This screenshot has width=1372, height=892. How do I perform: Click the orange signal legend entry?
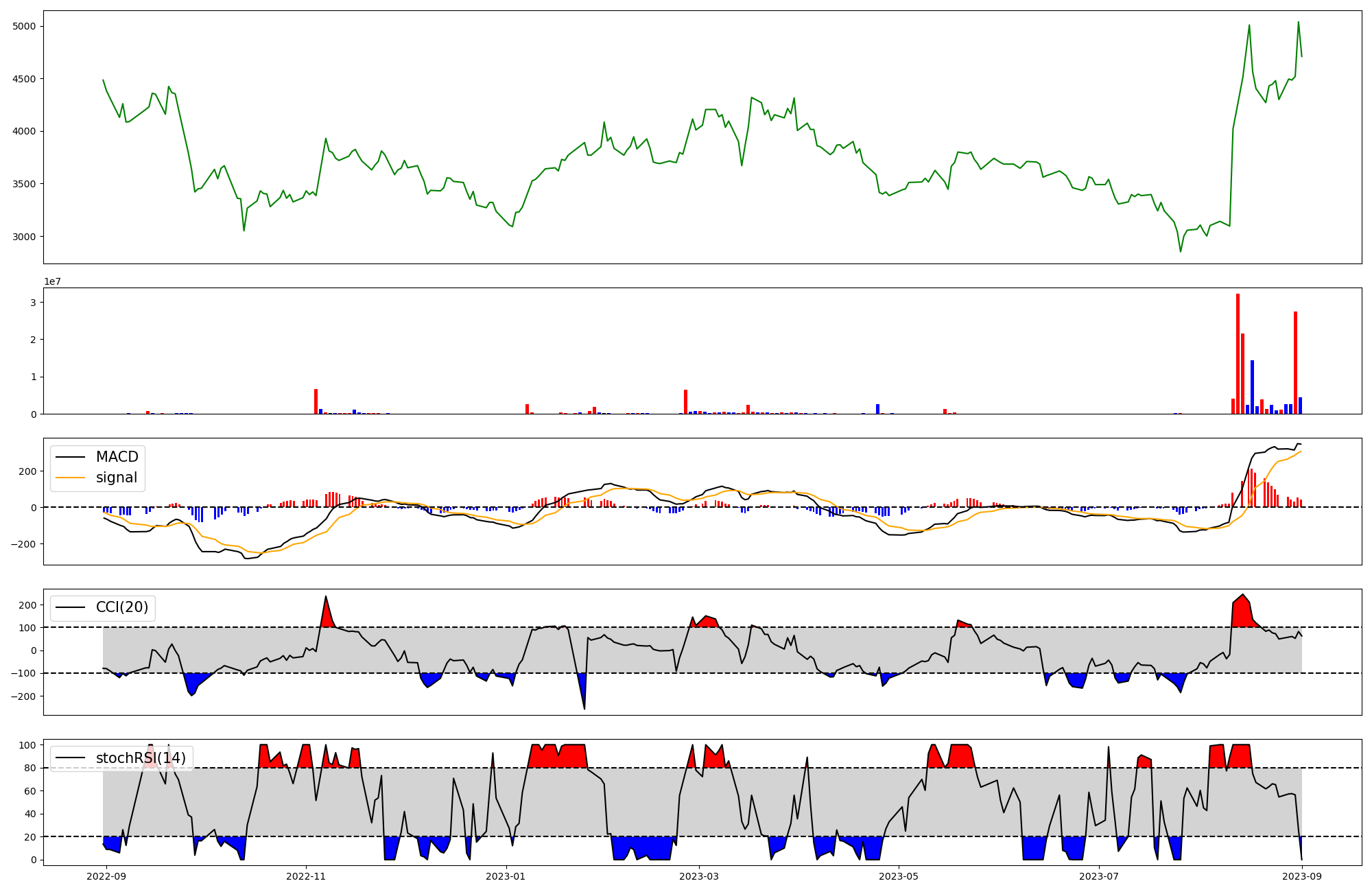(x=116, y=478)
